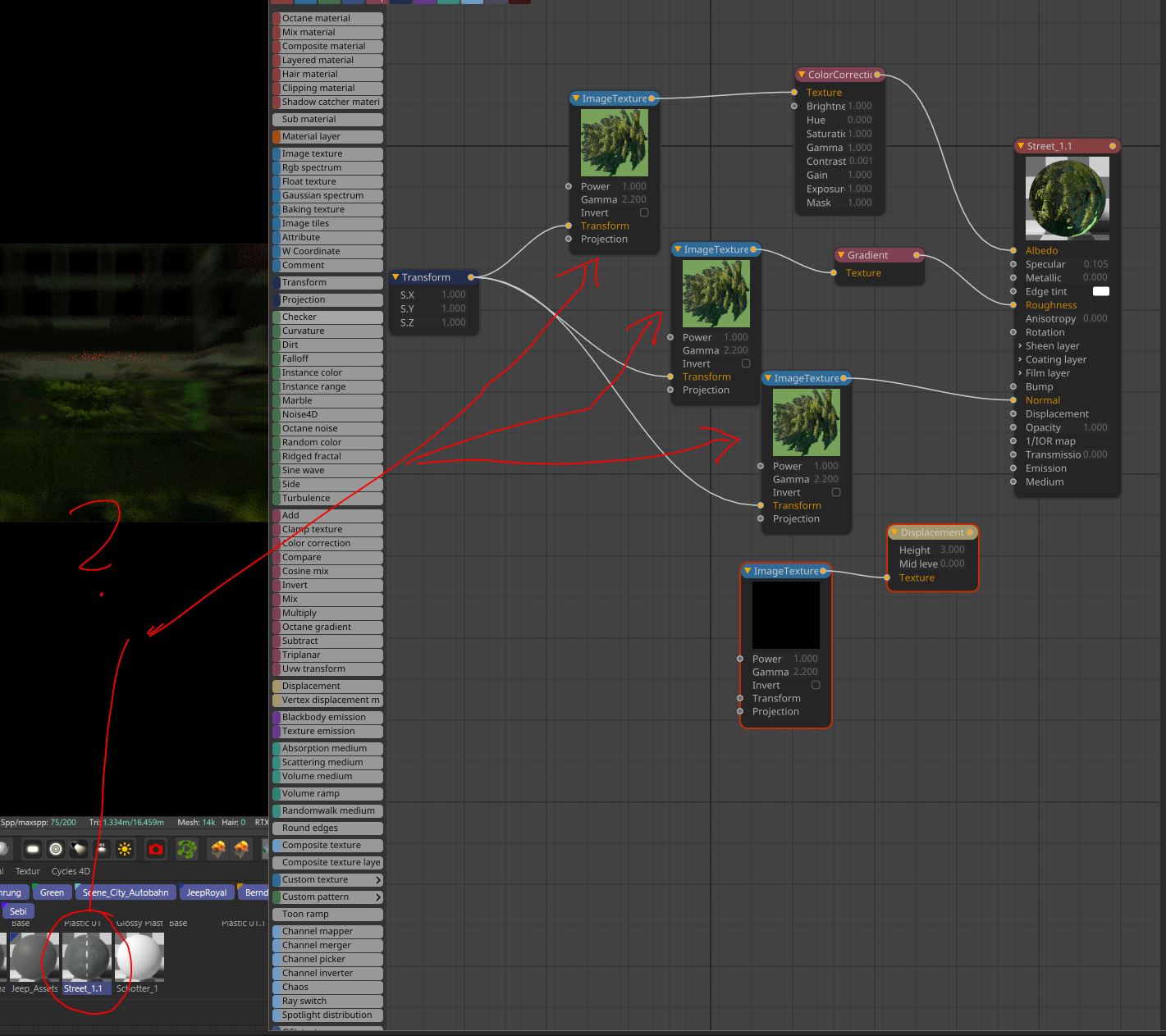
Task: Click the Displacement Height value 3.000
Action: (953, 550)
